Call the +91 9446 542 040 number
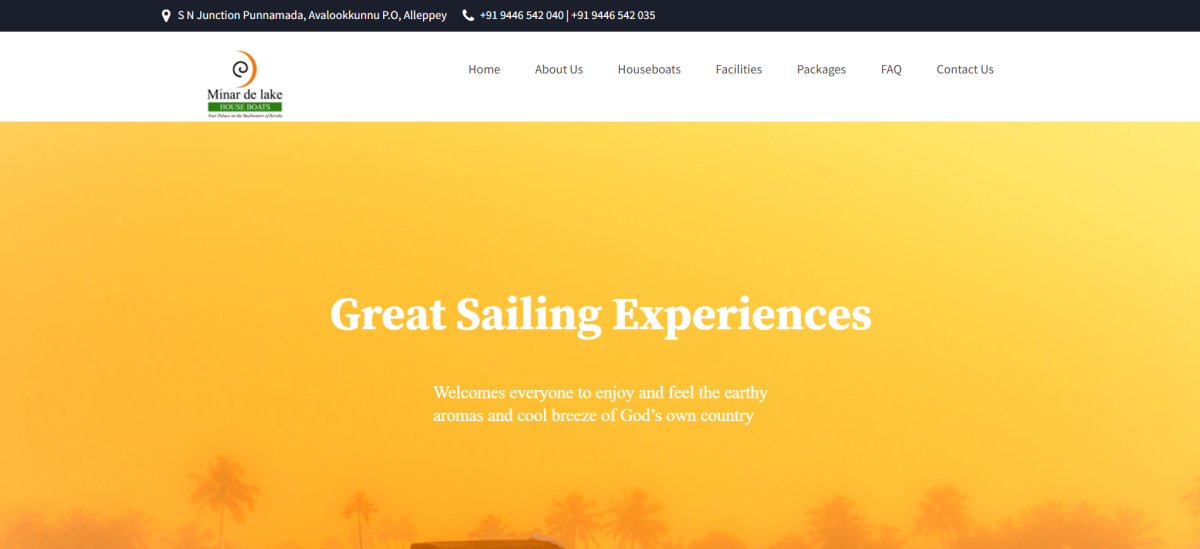The width and height of the screenshot is (1200, 549). [521, 16]
